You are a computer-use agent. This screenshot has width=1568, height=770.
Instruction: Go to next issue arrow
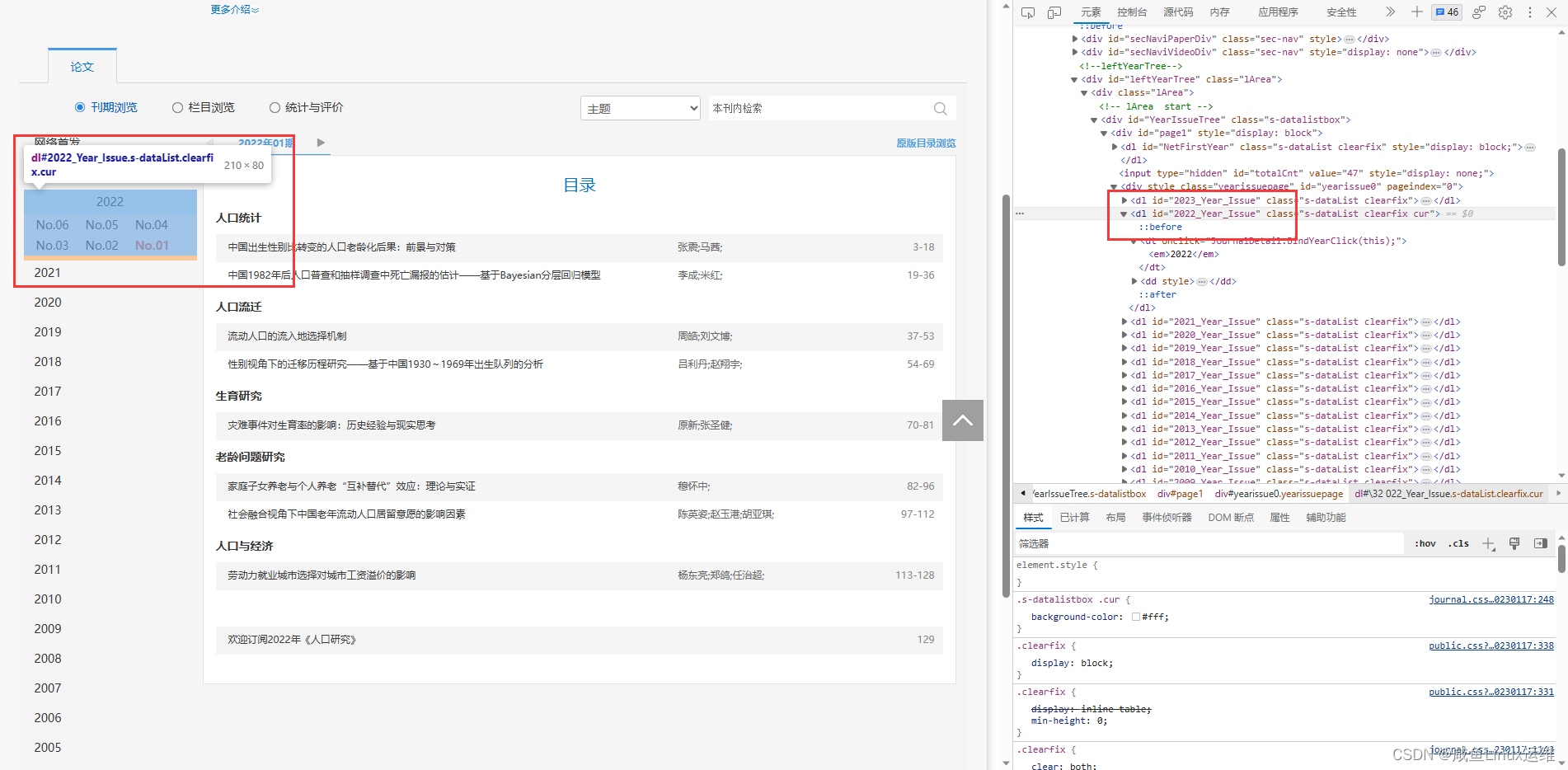coord(321,143)
